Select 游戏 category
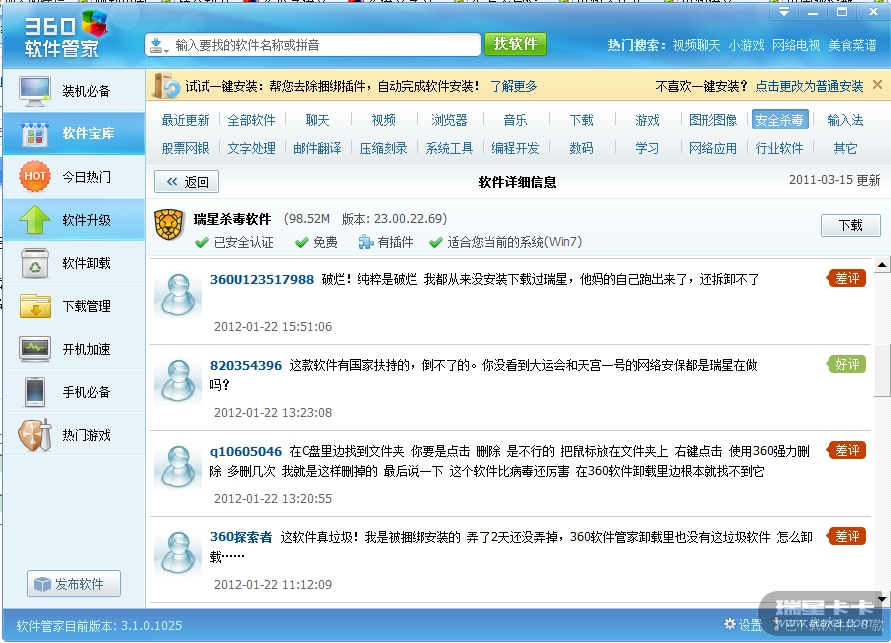Screen dimensions: 891x643 [647, 120]
